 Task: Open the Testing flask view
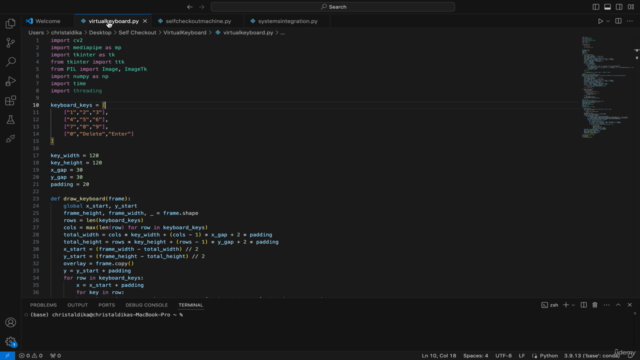(x=11, y=120)
